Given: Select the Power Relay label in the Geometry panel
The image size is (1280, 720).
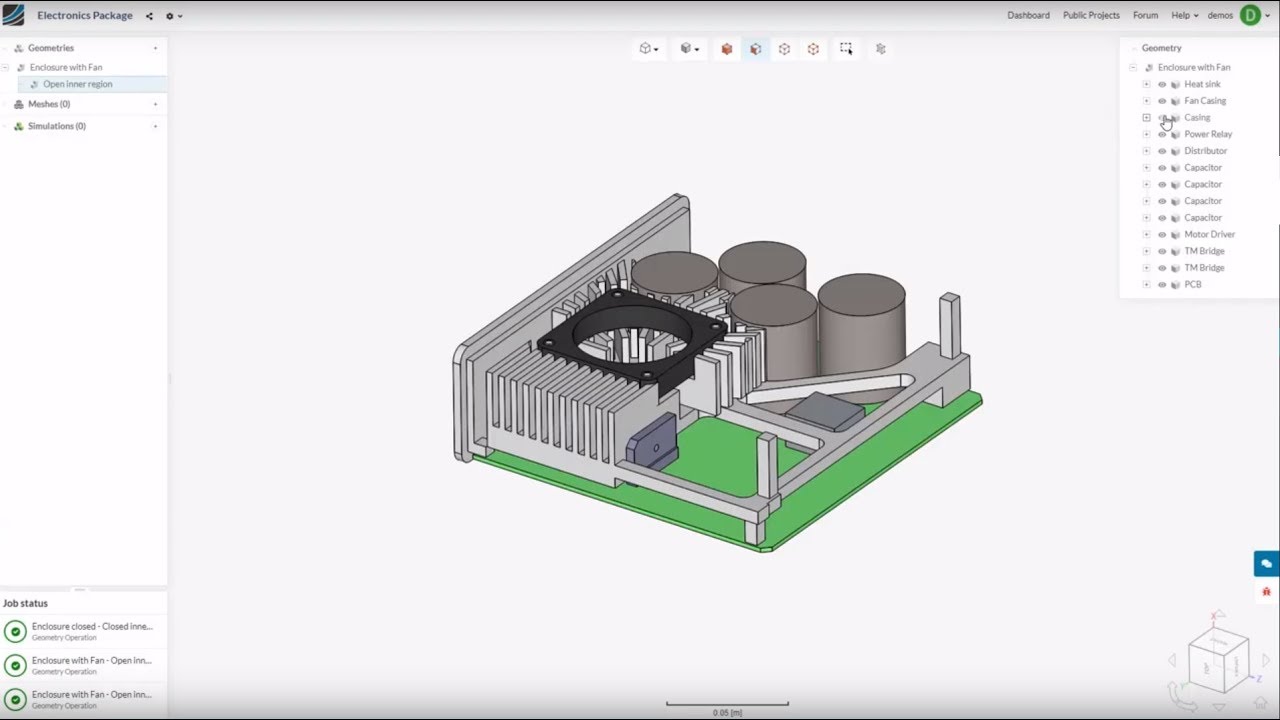Looking at the screenshot, I should tap(1208, 134).
